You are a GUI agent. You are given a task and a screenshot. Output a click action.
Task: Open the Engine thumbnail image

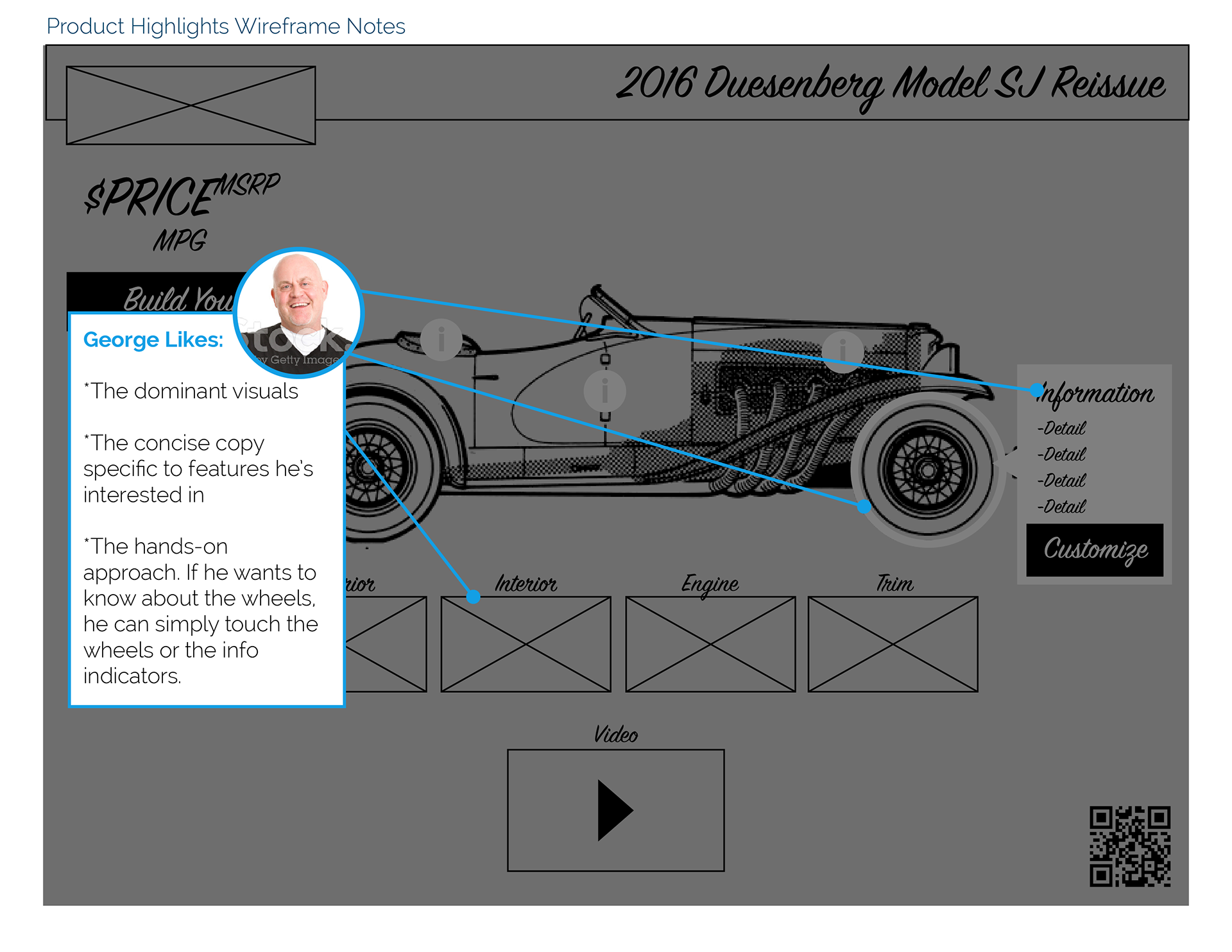tap(710, 644)
